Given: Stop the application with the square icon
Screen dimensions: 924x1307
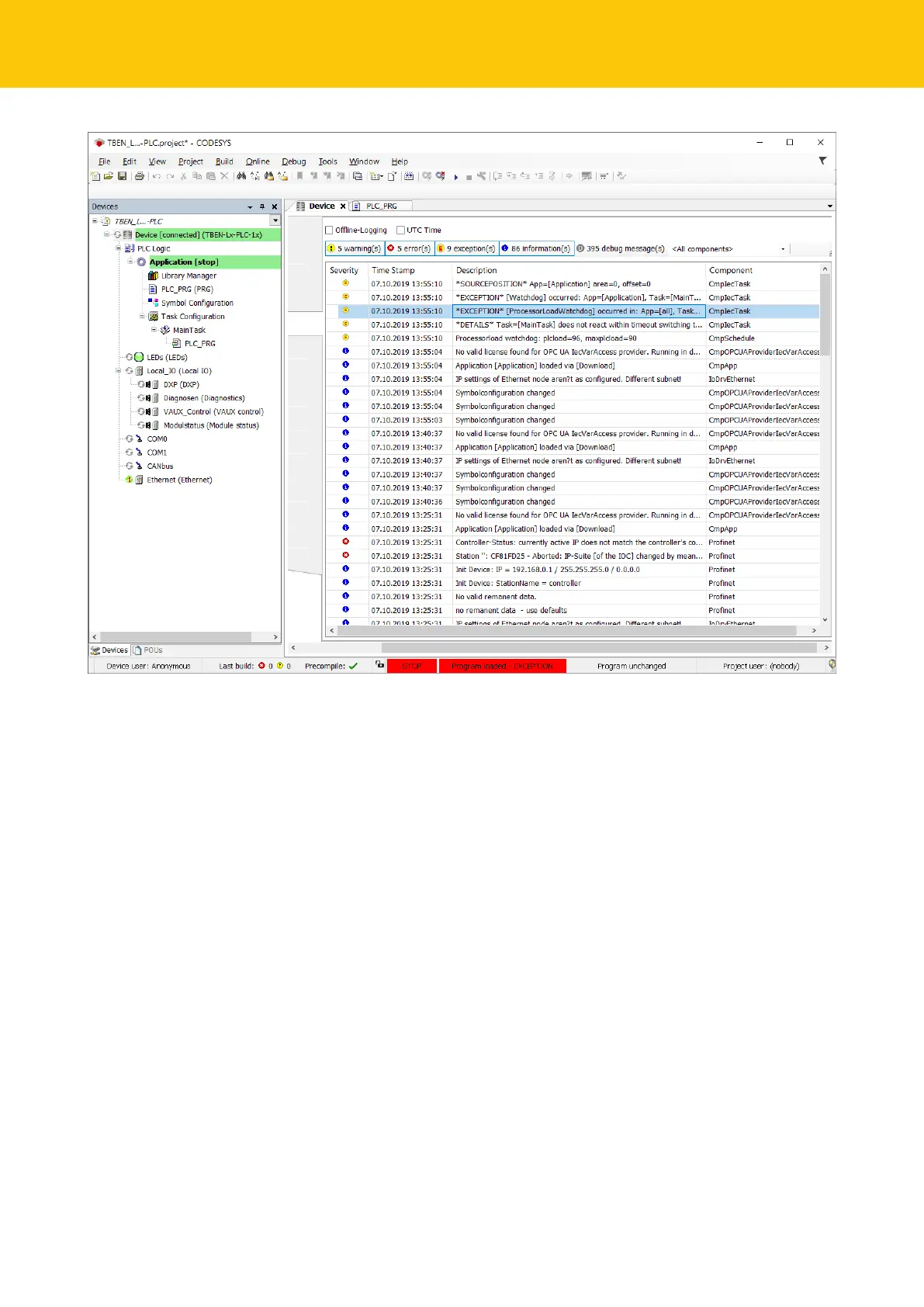Looking at the screenshot, I should (x=469, y=177).
